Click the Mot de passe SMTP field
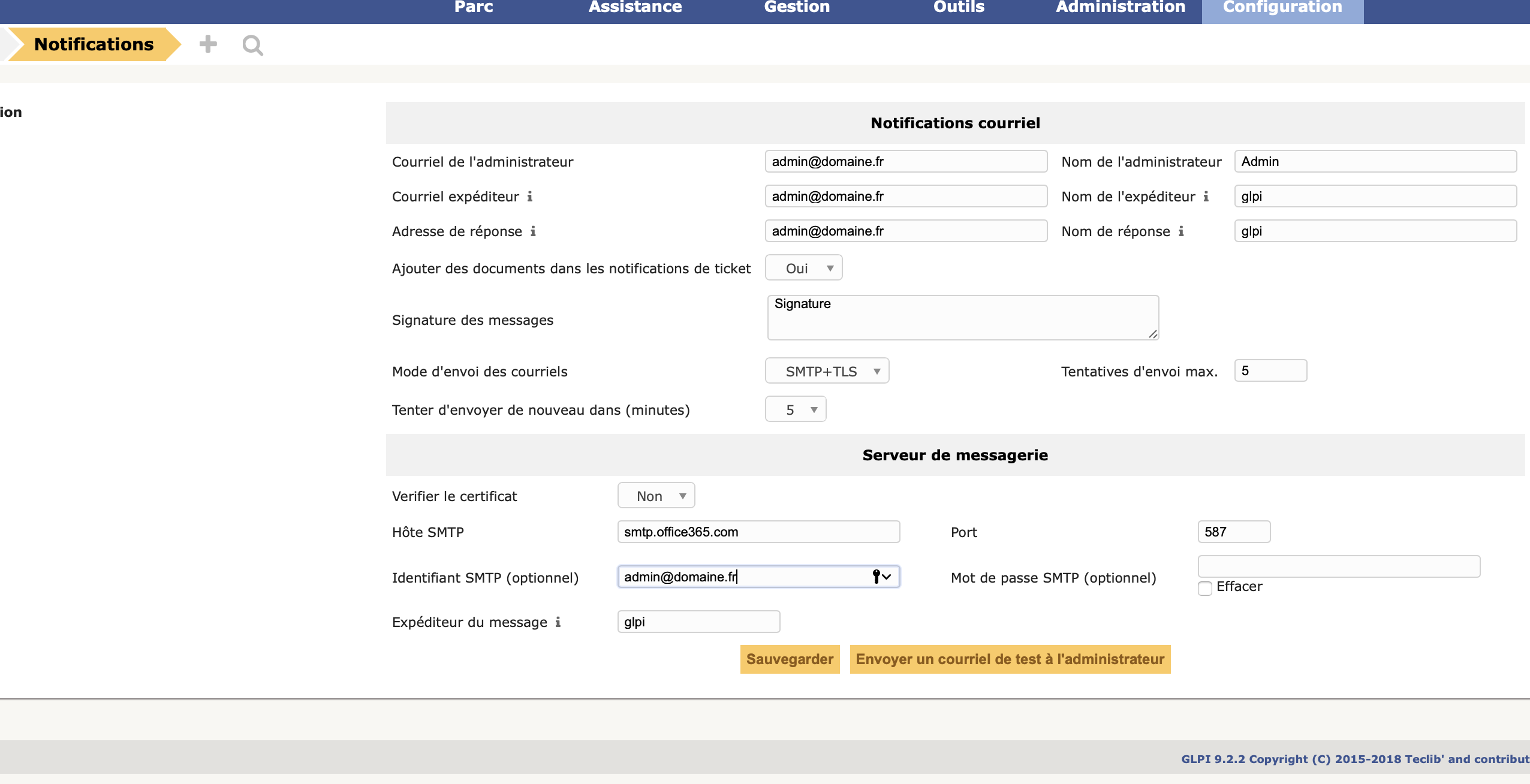The image size is (1530, 784). pos(1339,566)
